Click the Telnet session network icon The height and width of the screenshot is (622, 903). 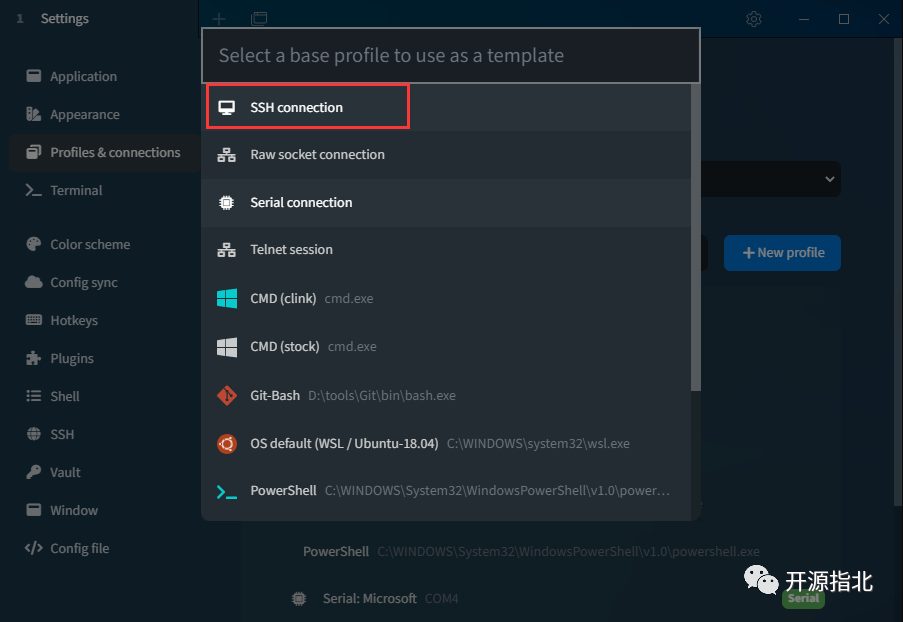[x=227, y=250]
